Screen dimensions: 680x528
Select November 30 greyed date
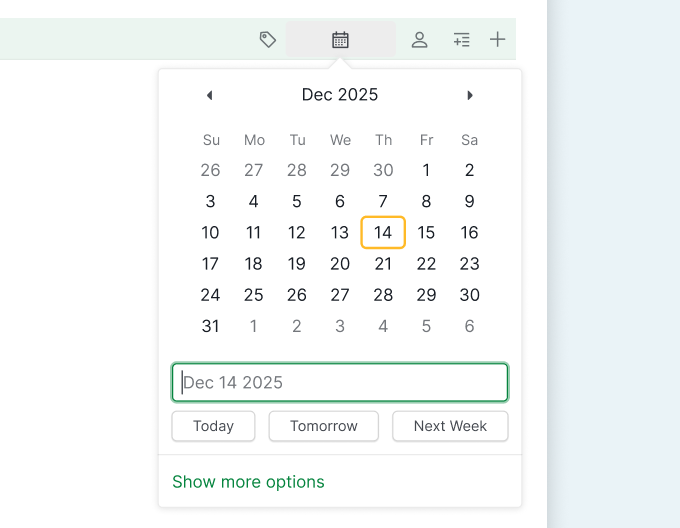coord(383,171)
